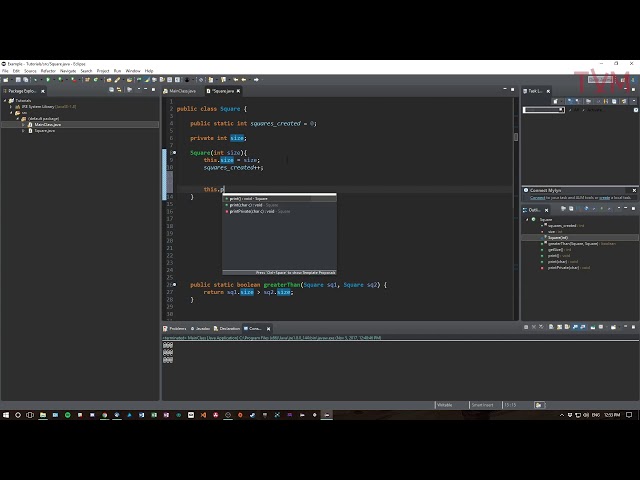Expand the MainClass.java tree node
This screenshot has width=640, height=480.
[23, 124]
